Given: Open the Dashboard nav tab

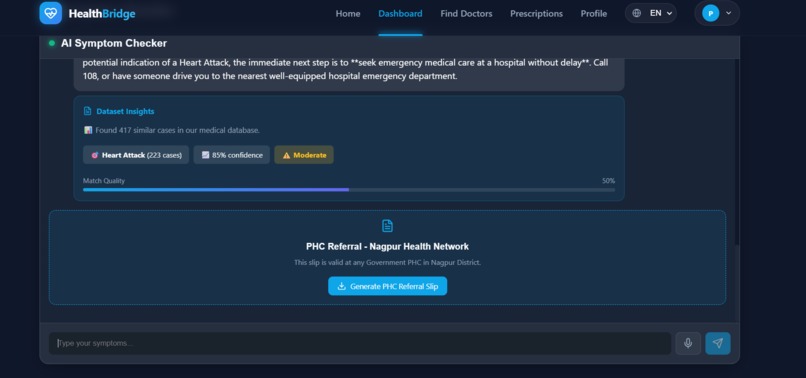Looking at the screenshot, I should (400, 14).
